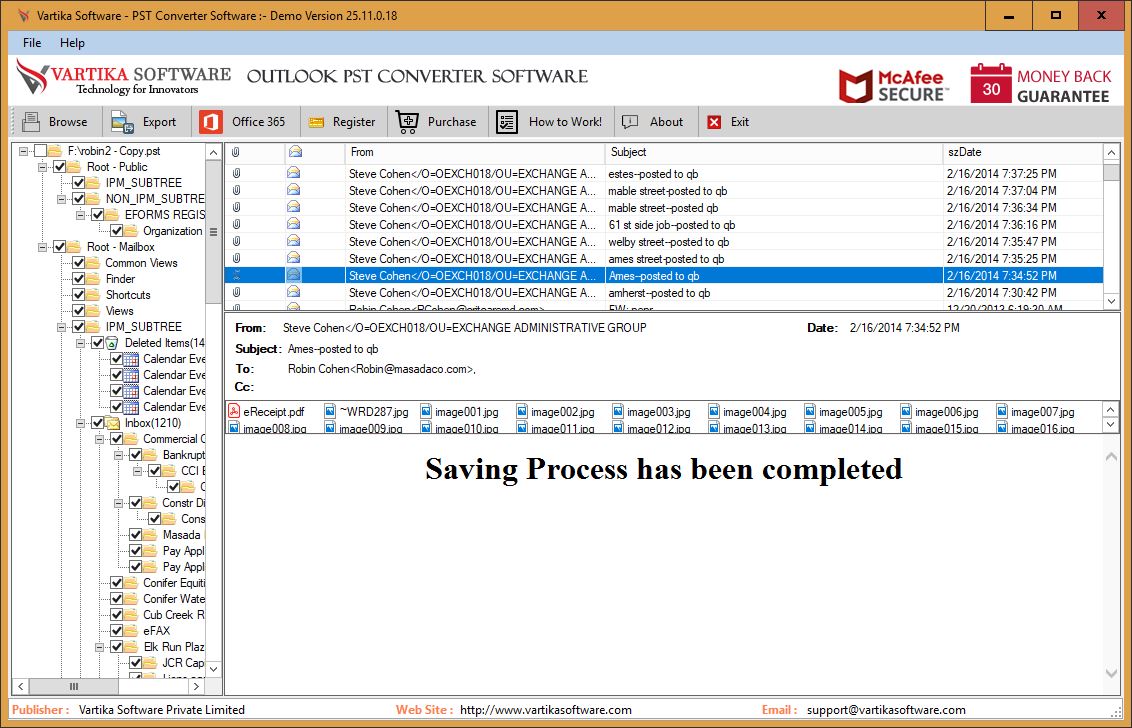Select the amherst--posted to qb email row

664,292
